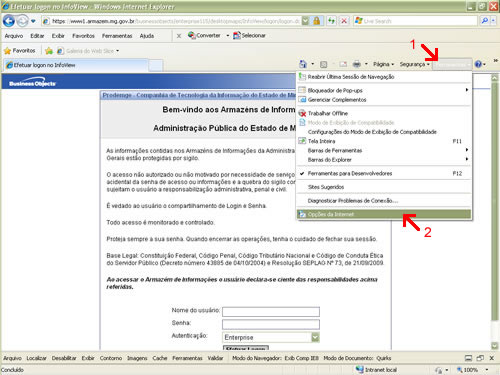500x375 pixels.
Task: Open developer tools Localizar menu
Action: pyautogui.click(x=36, y=358)
